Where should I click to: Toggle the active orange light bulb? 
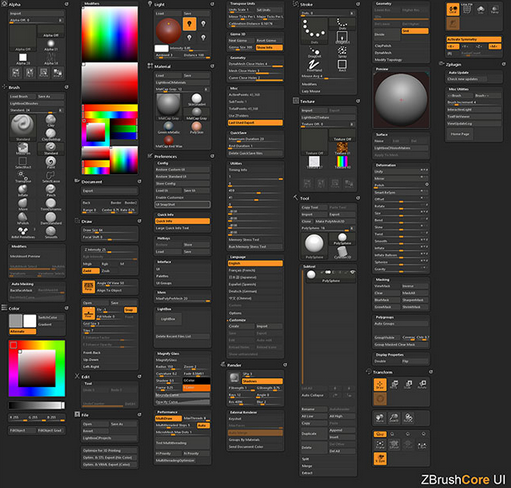point(189,24)
